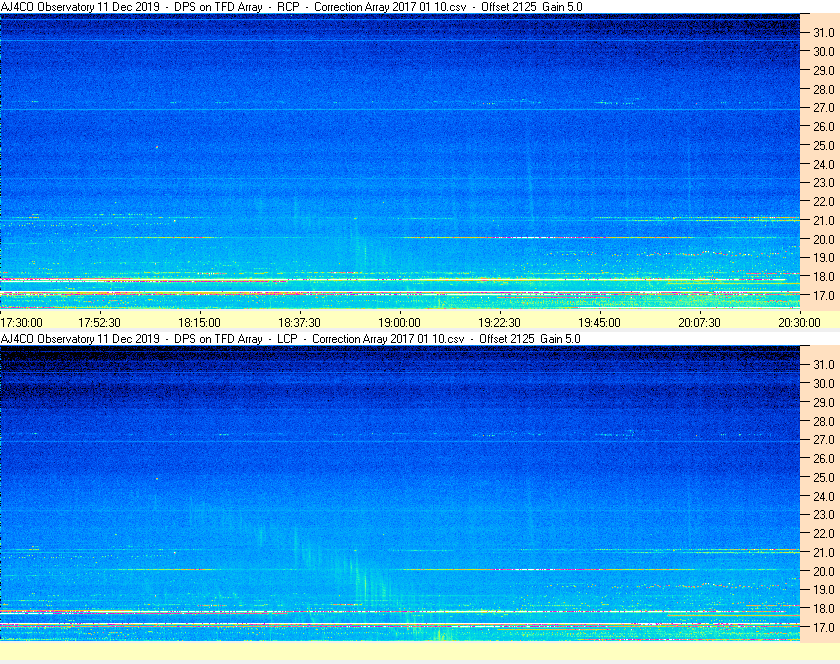
Task: Click the 29.0 frequency label in RCP panel
Action: (x=824, y=70)
